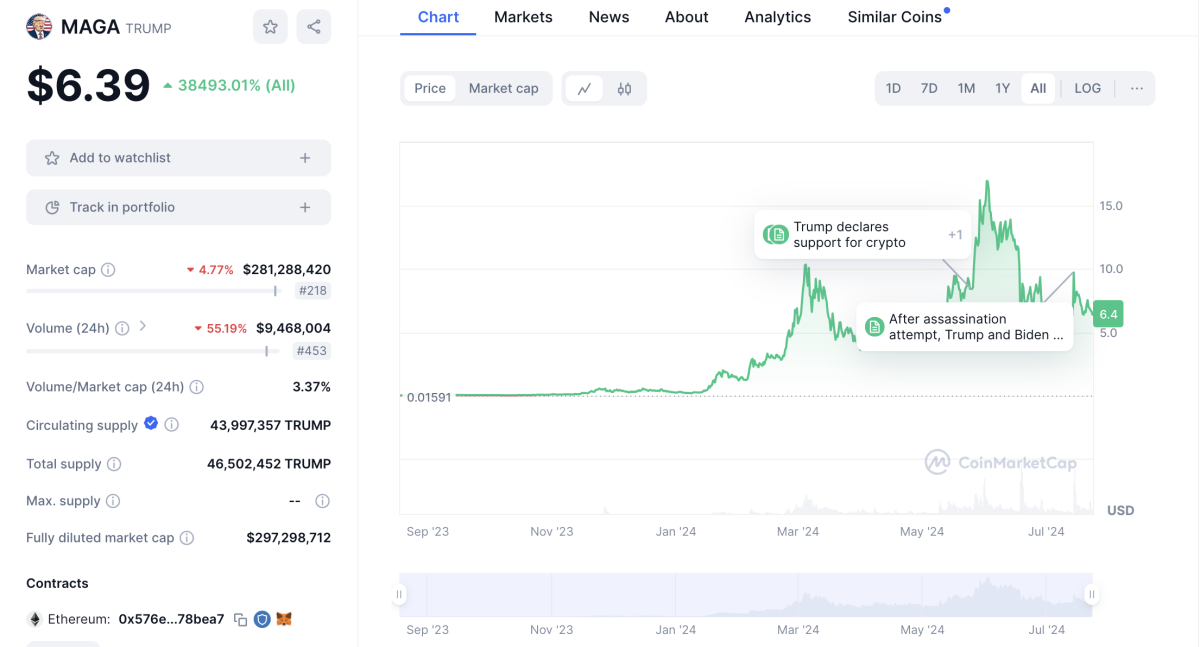The image size is (1200, 647).
Task: Click the news icon on Trump declares support
Action: coord(776,235)
